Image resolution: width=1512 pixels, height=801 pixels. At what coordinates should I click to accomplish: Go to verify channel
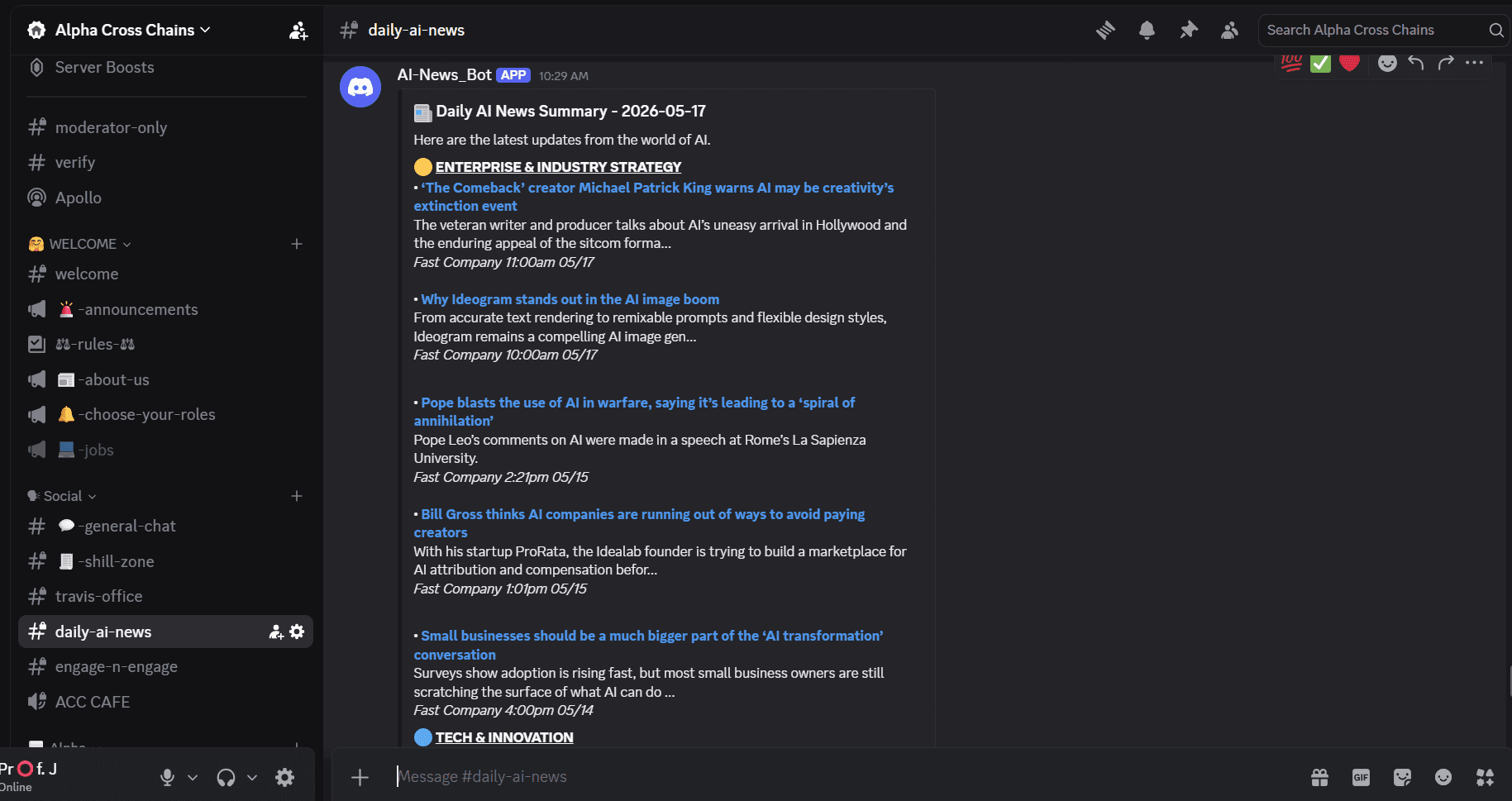click(165, 163)
